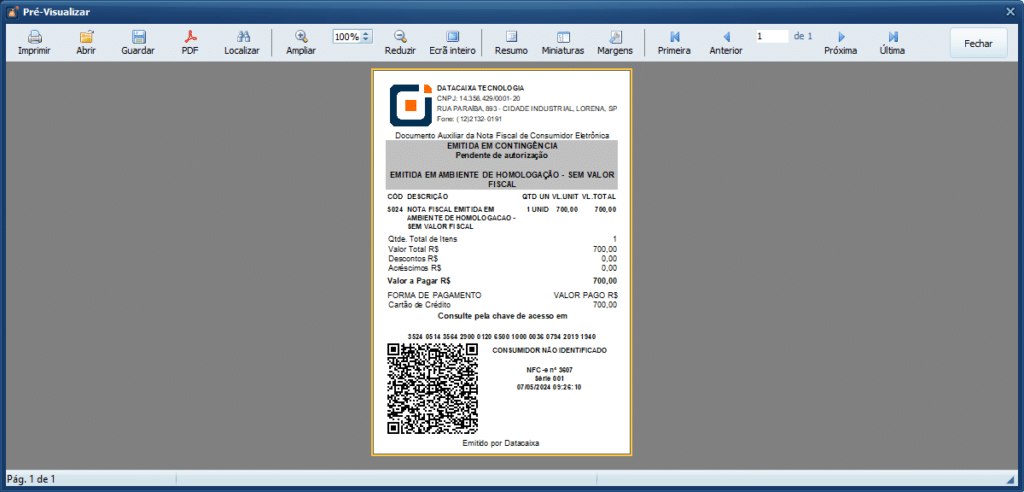Go to the Próxima page
This screenshot has height=492, width=1024.
840,43
